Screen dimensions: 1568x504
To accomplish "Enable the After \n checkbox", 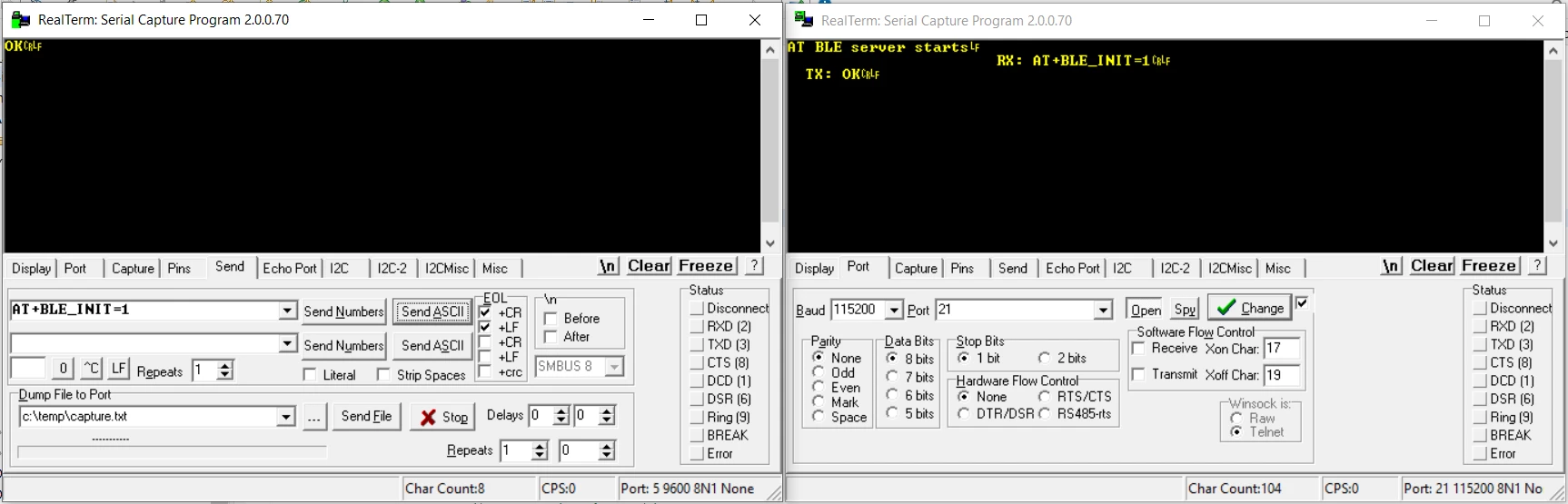I will tap(551, 337).
